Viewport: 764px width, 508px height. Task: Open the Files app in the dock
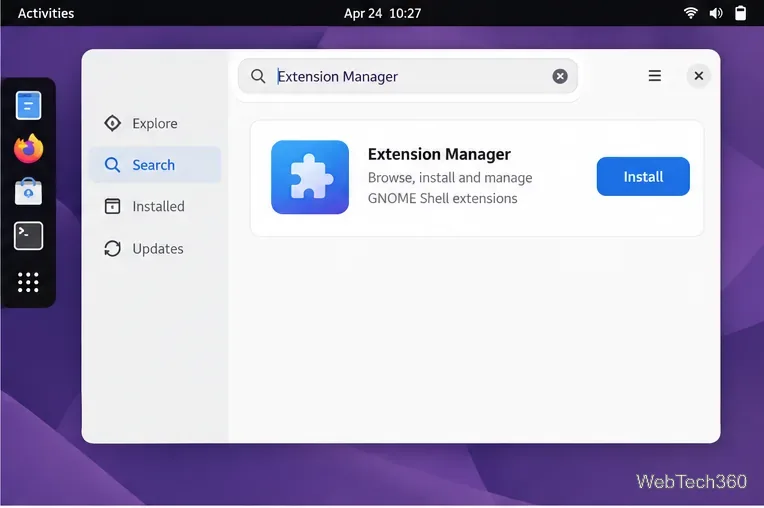[28, 105]
